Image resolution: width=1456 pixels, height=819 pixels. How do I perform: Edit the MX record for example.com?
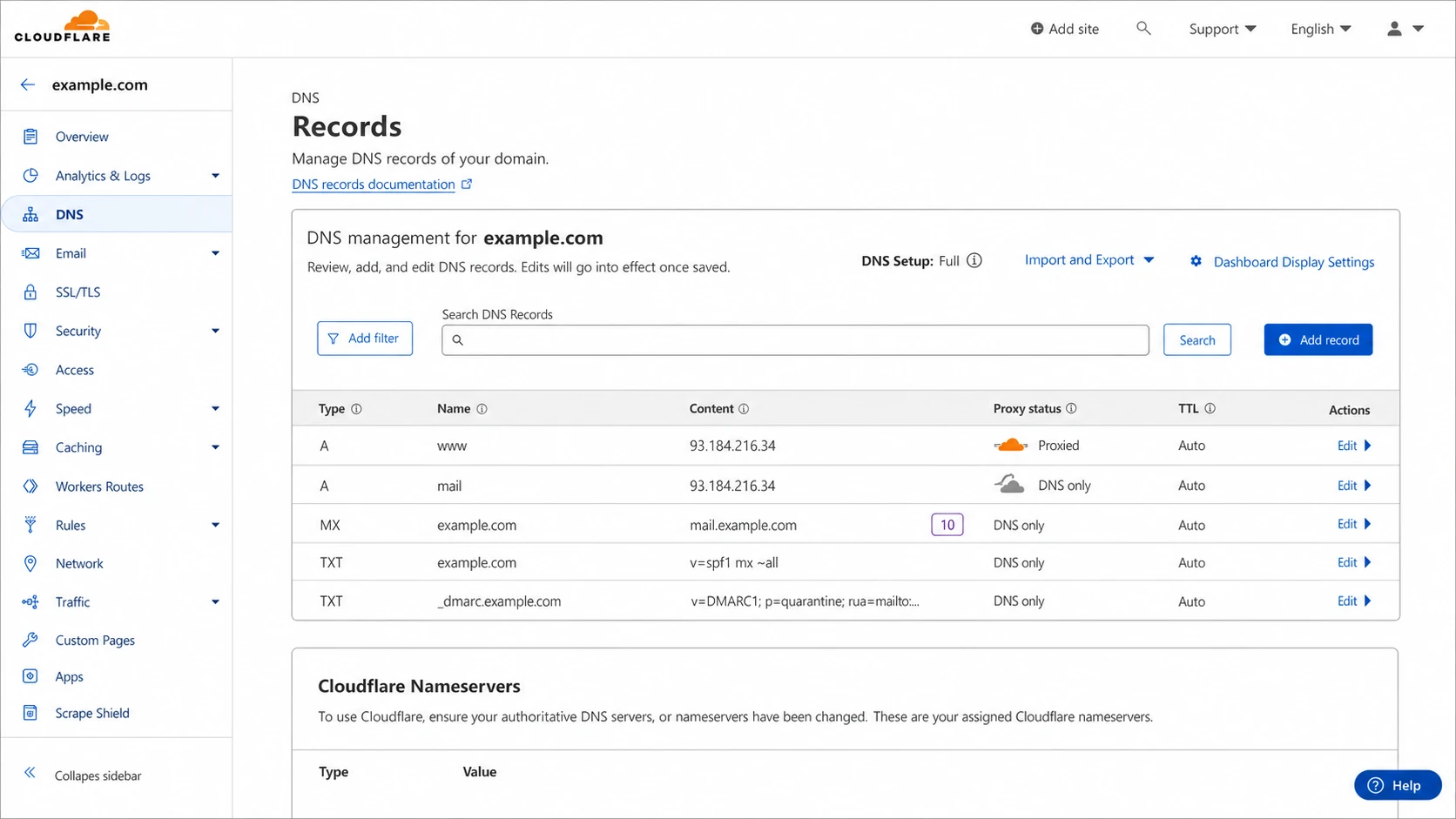coord(1354,524)
